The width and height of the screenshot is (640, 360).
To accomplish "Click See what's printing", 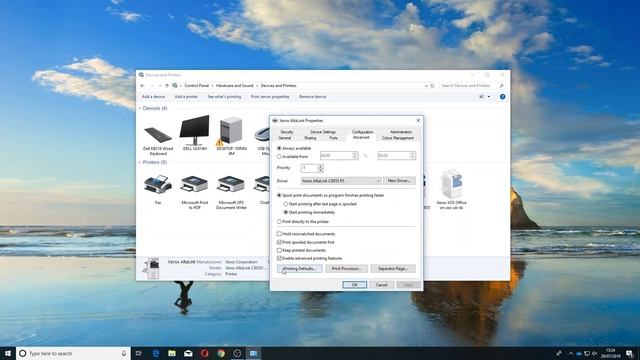I will pos(224,97).
